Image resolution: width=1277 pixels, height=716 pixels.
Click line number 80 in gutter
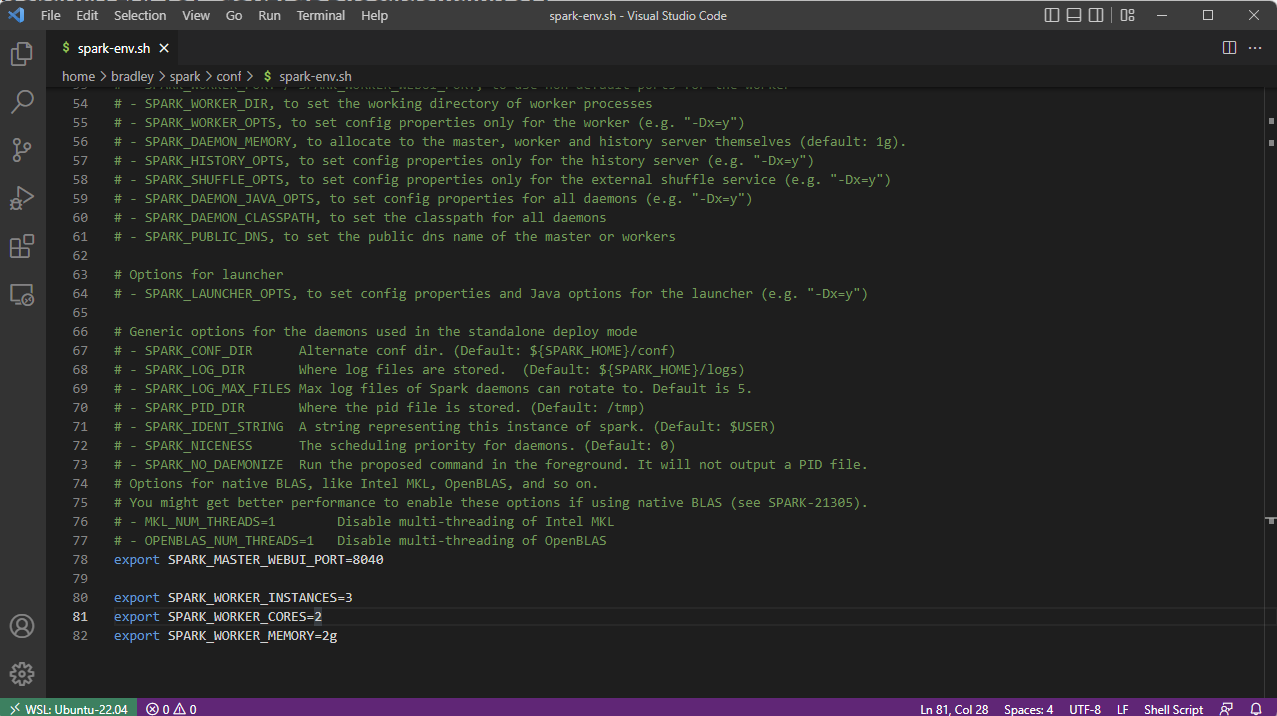pos(81,598)
